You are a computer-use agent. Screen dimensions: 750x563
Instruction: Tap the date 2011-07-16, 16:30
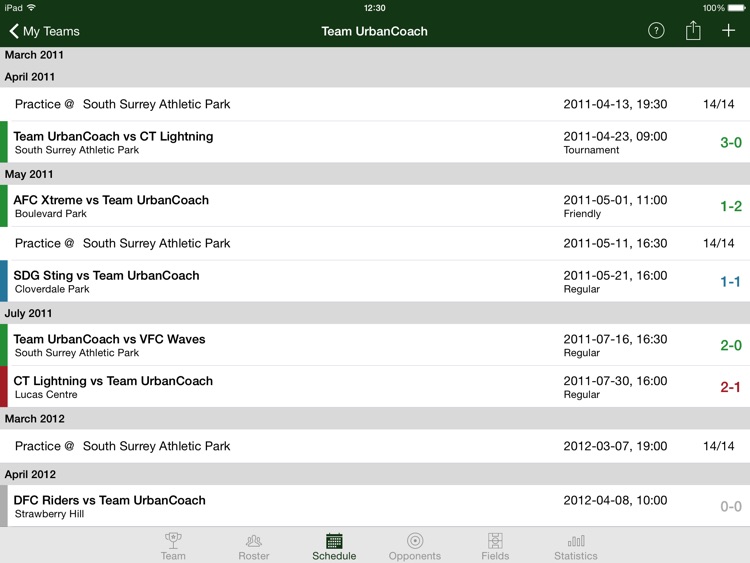tap(615, 339)
